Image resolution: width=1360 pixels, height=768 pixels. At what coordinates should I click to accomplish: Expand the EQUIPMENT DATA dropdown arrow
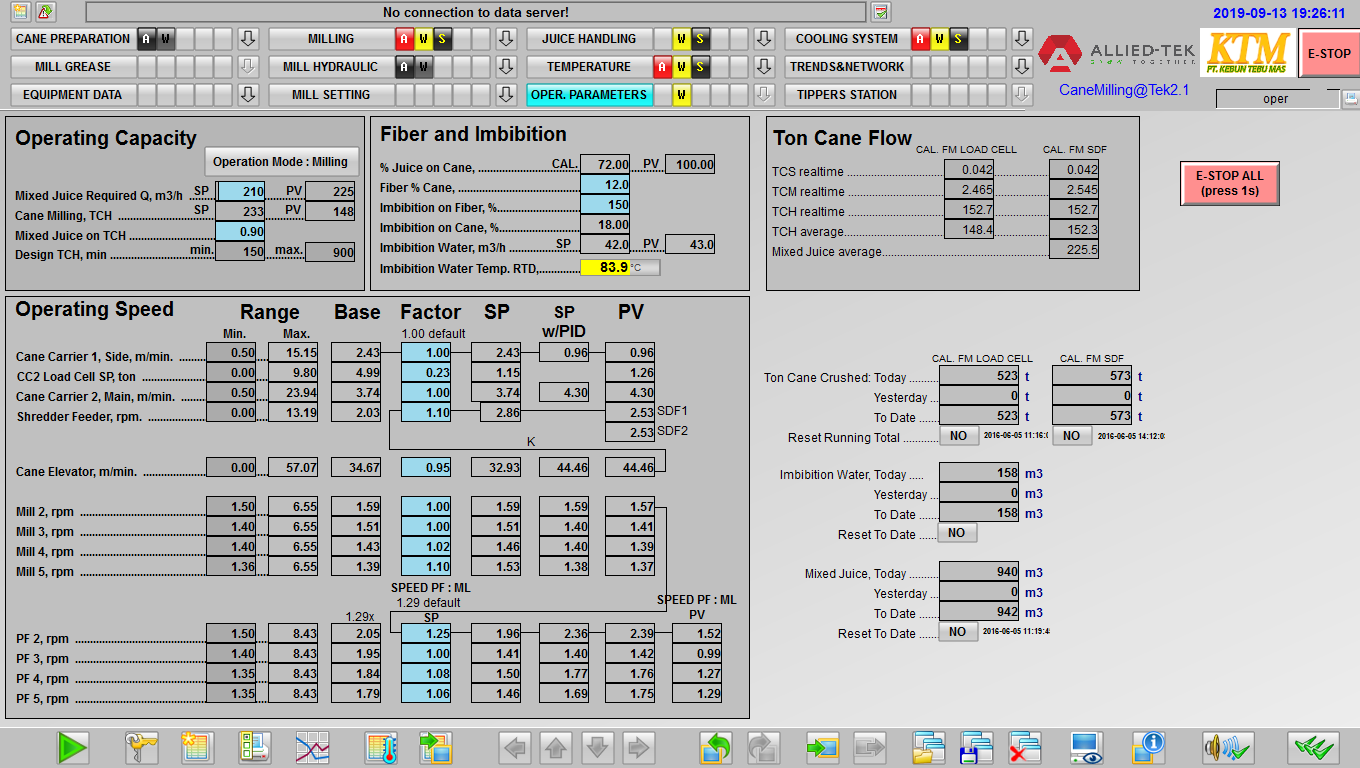pos(249,95)
